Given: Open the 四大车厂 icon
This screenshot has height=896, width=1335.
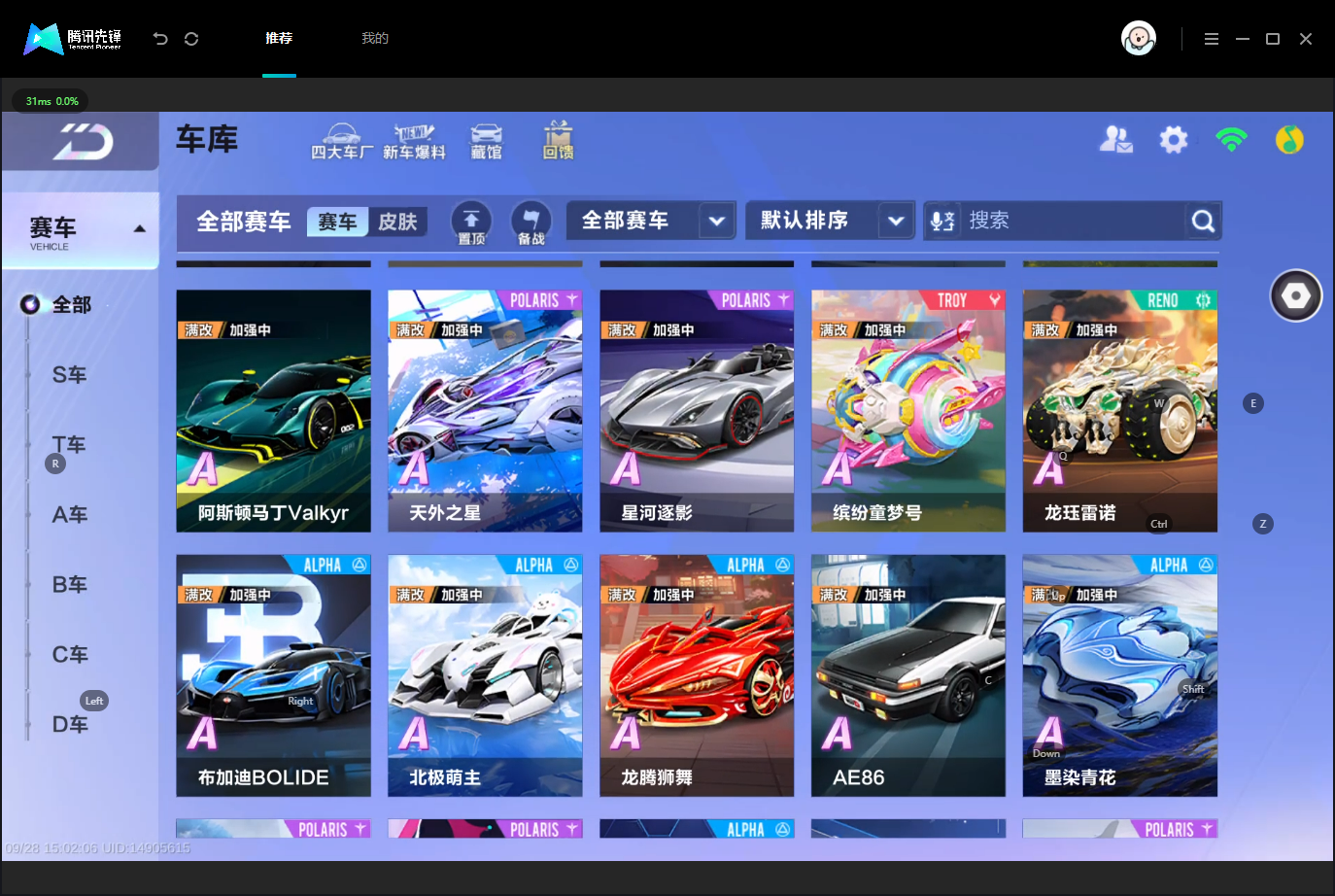Looking at the screenshot, I should [342, 142].
